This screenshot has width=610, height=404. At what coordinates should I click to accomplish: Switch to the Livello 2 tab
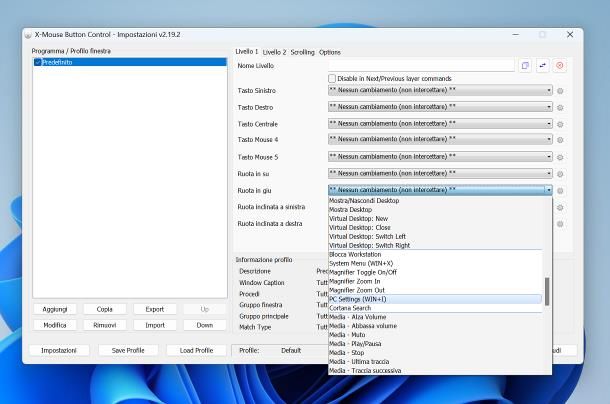[274, 52]
